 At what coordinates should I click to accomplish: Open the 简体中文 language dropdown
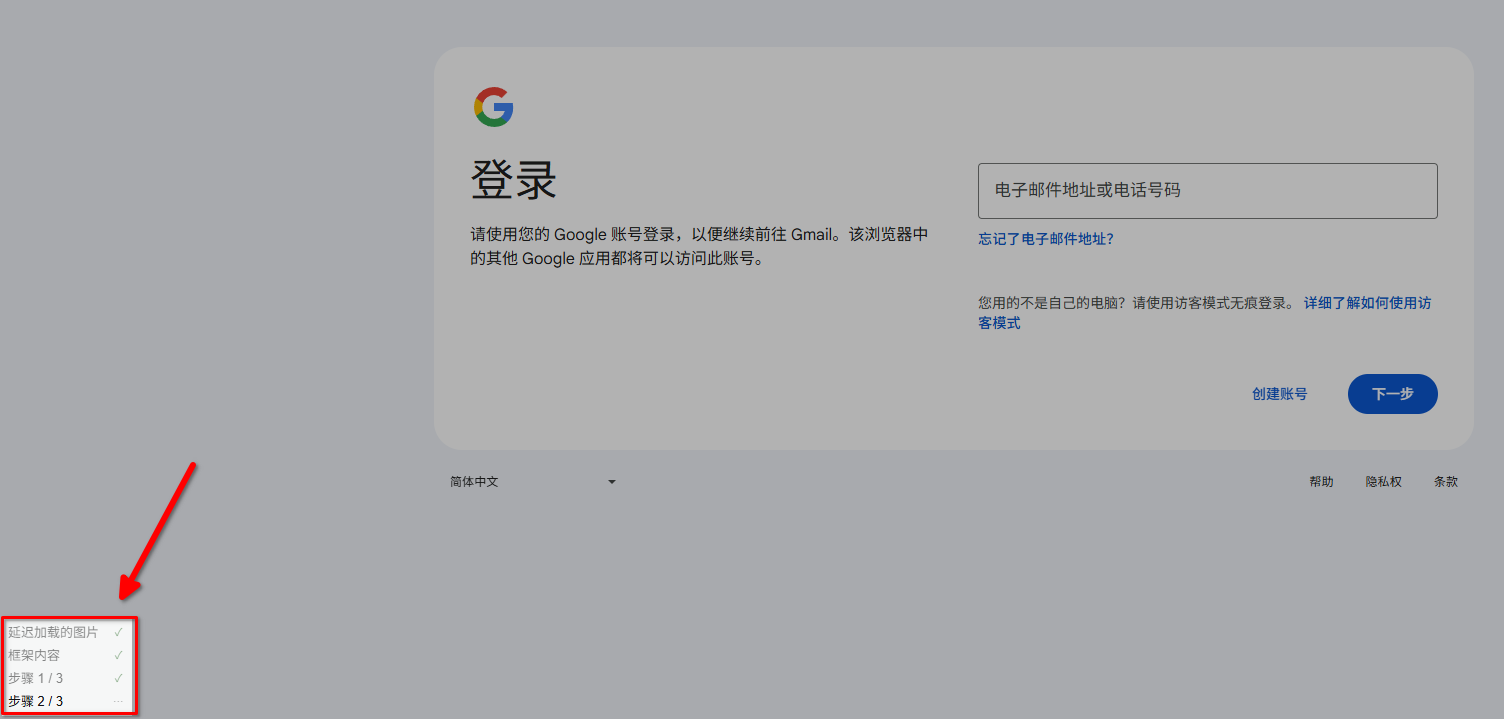click(x=533, y=482)
